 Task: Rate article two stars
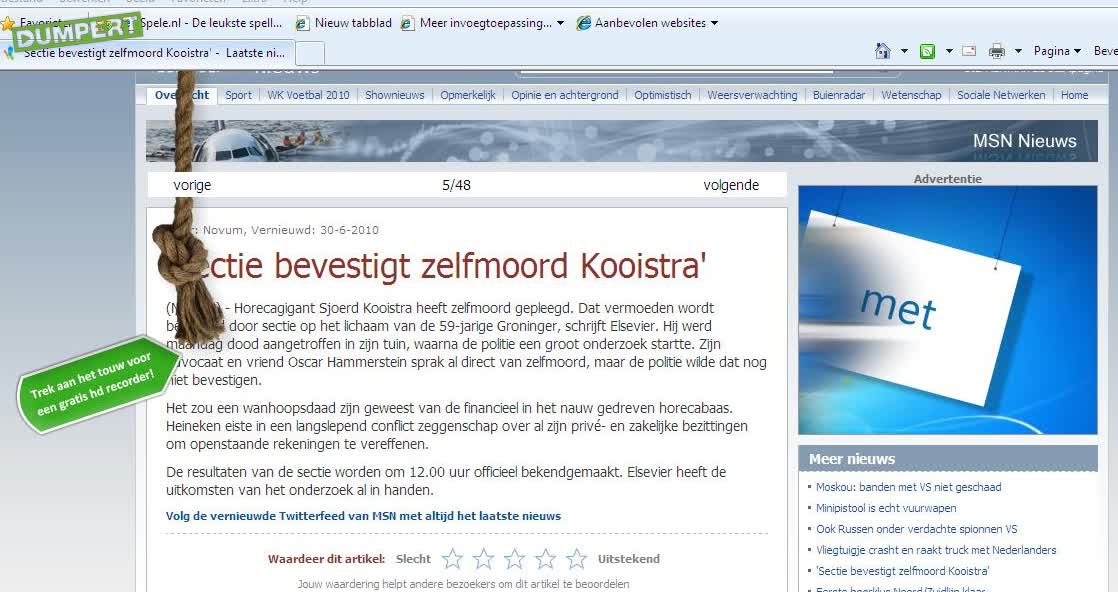(x=483, y=558)
